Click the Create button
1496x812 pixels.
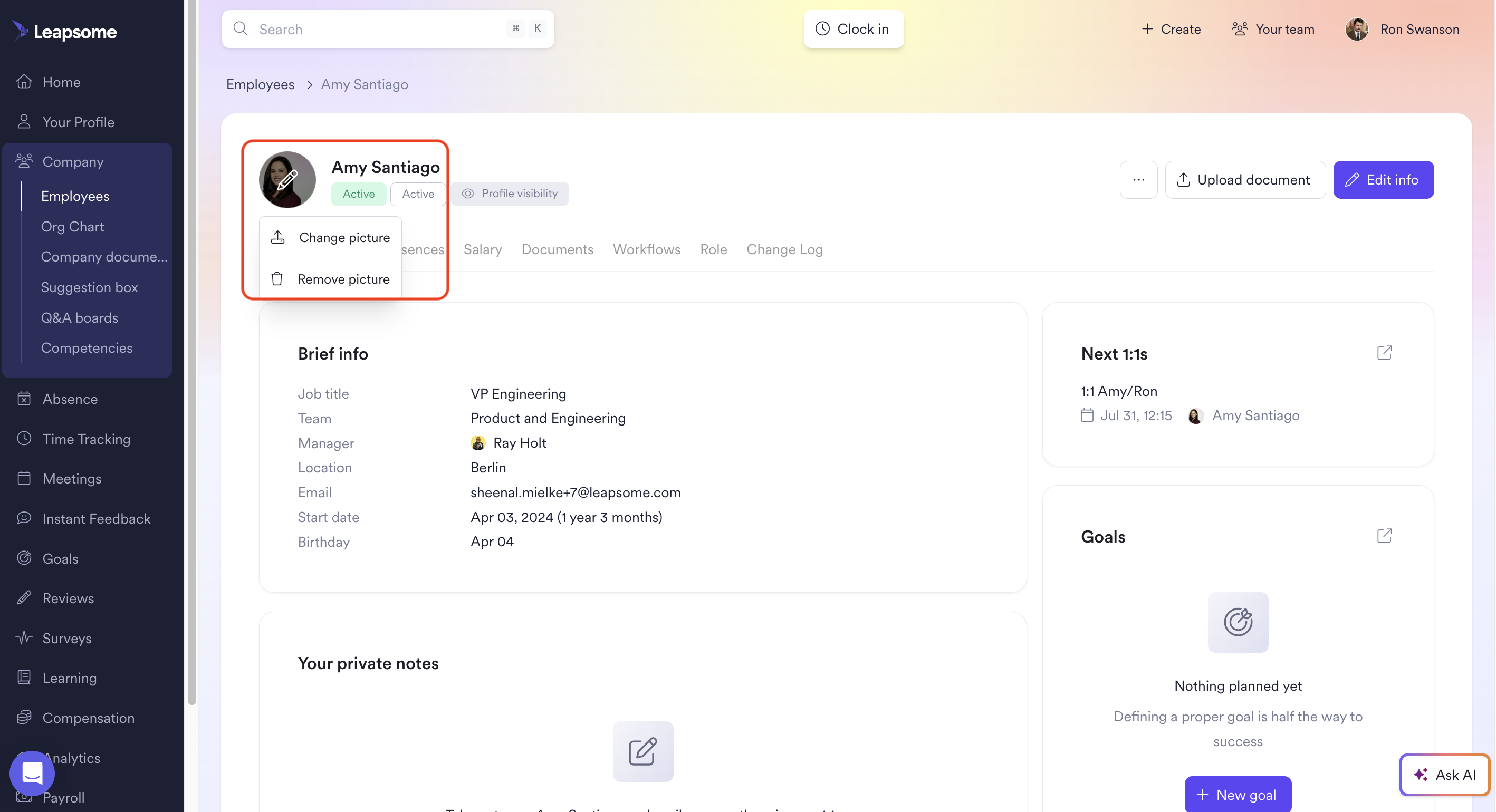pyautogui.click(x=1171, y=29)
